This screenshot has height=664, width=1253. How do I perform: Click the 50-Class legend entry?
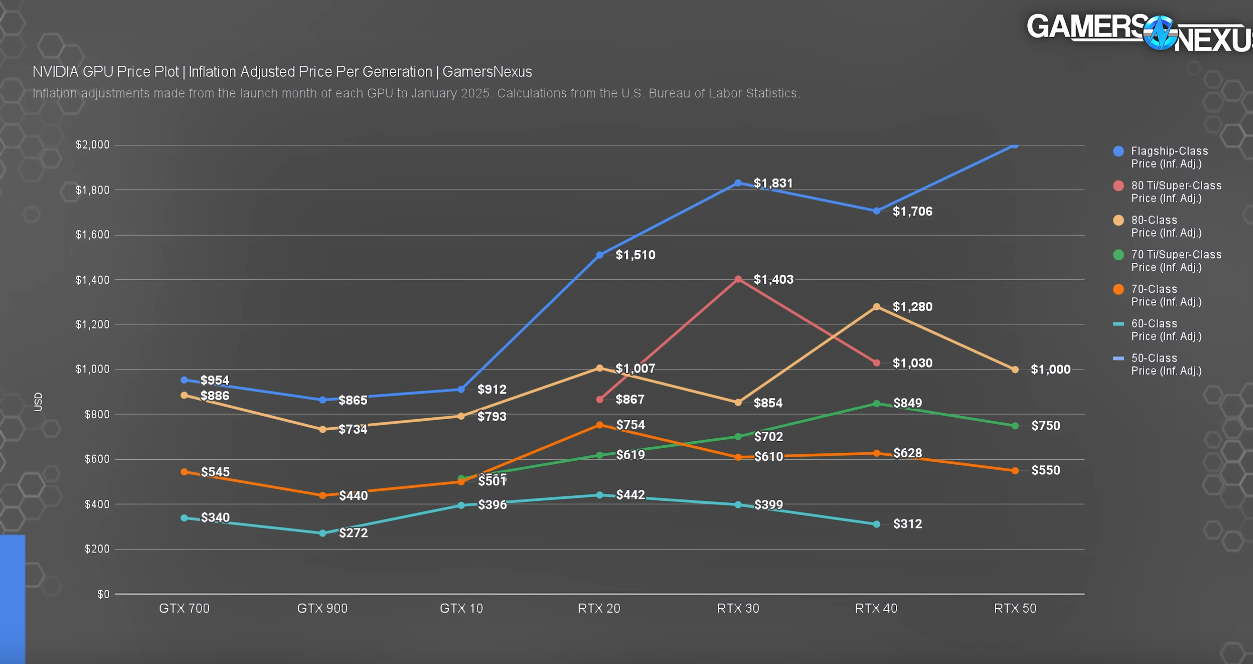pos(1158,364)
